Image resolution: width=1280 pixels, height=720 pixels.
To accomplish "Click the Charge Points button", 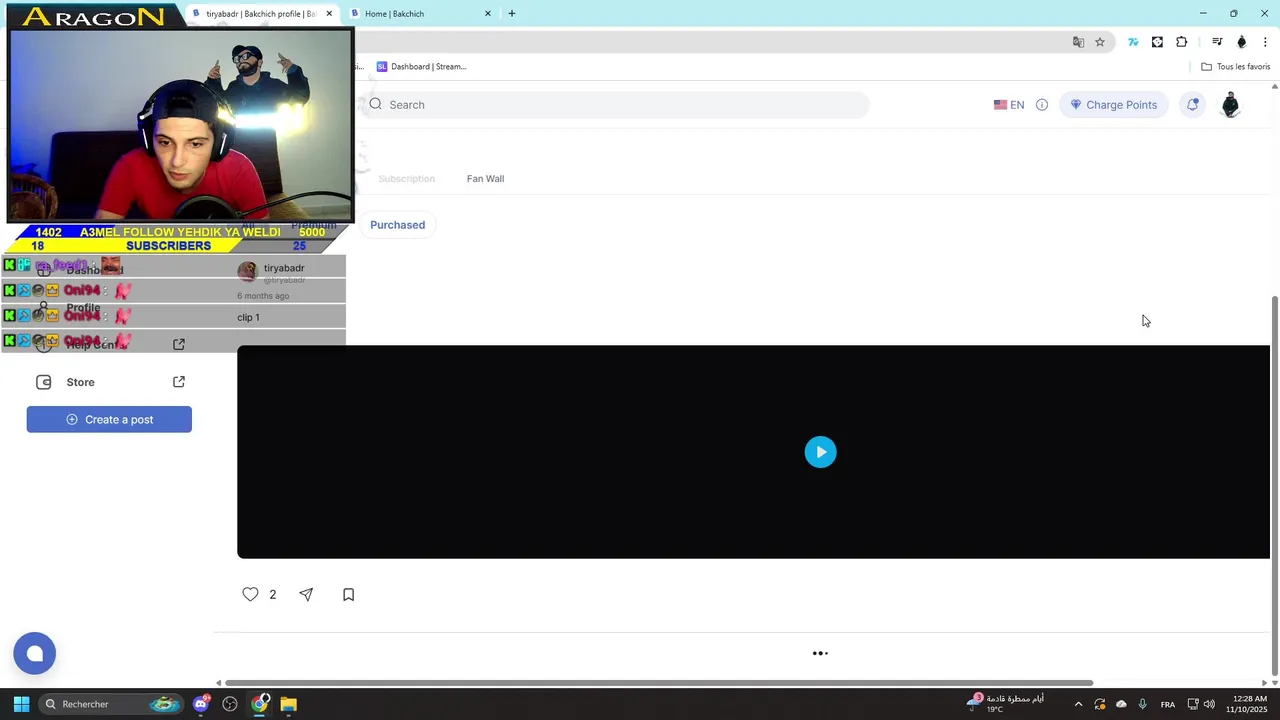I will point(1113,105).
